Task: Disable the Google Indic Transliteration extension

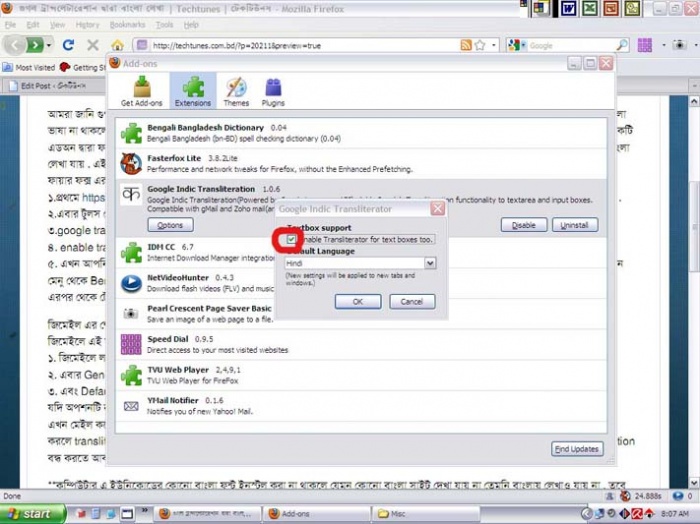Action: click(x=524, y=225)
